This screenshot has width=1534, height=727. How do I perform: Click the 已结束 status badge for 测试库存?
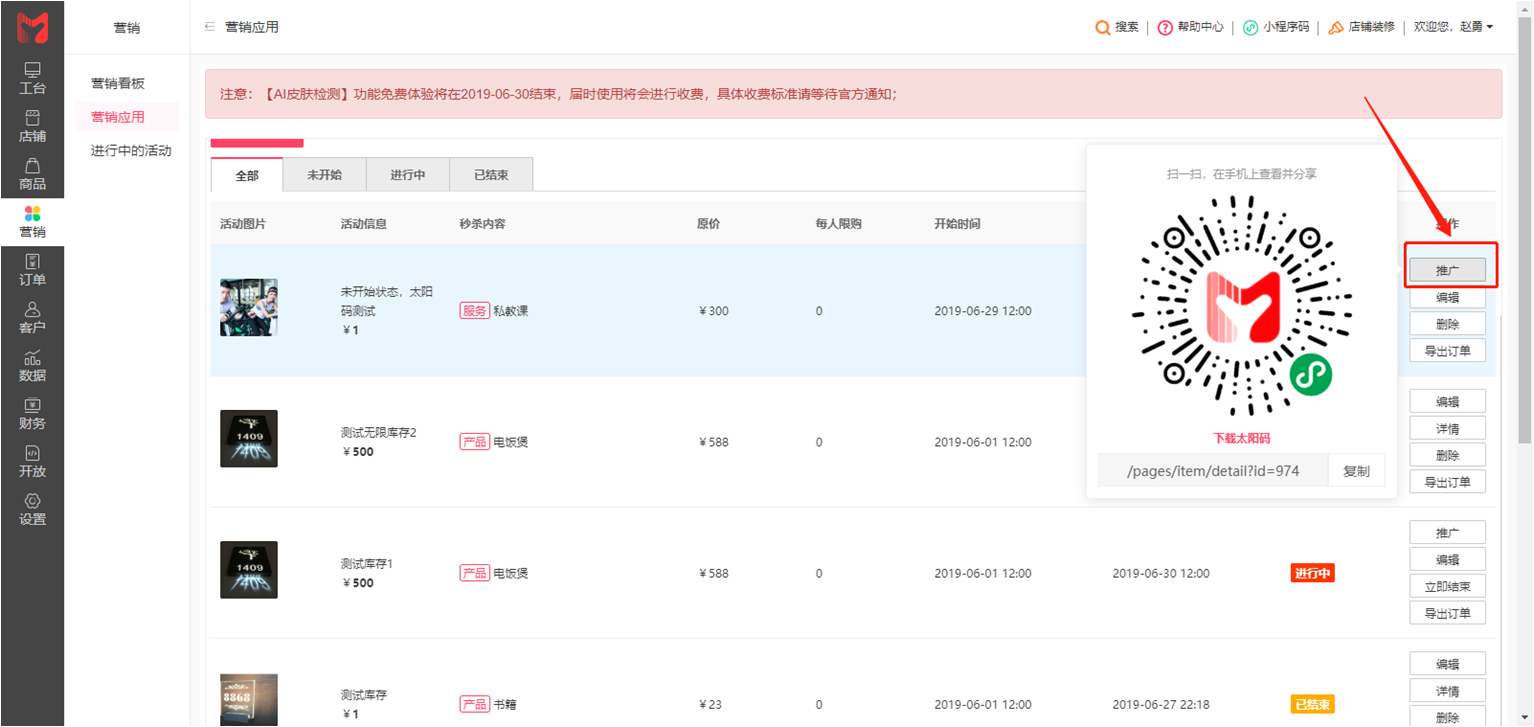click(1313, 704)
